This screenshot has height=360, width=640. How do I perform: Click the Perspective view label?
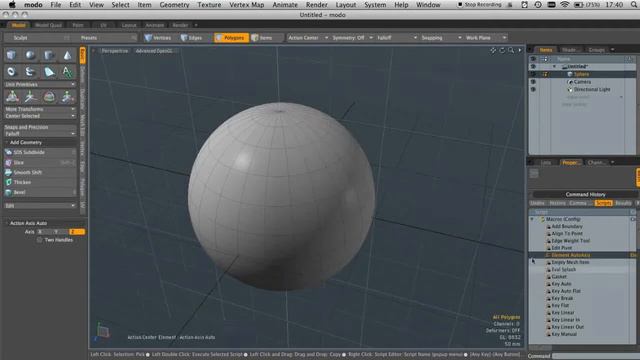click(115, 51)
